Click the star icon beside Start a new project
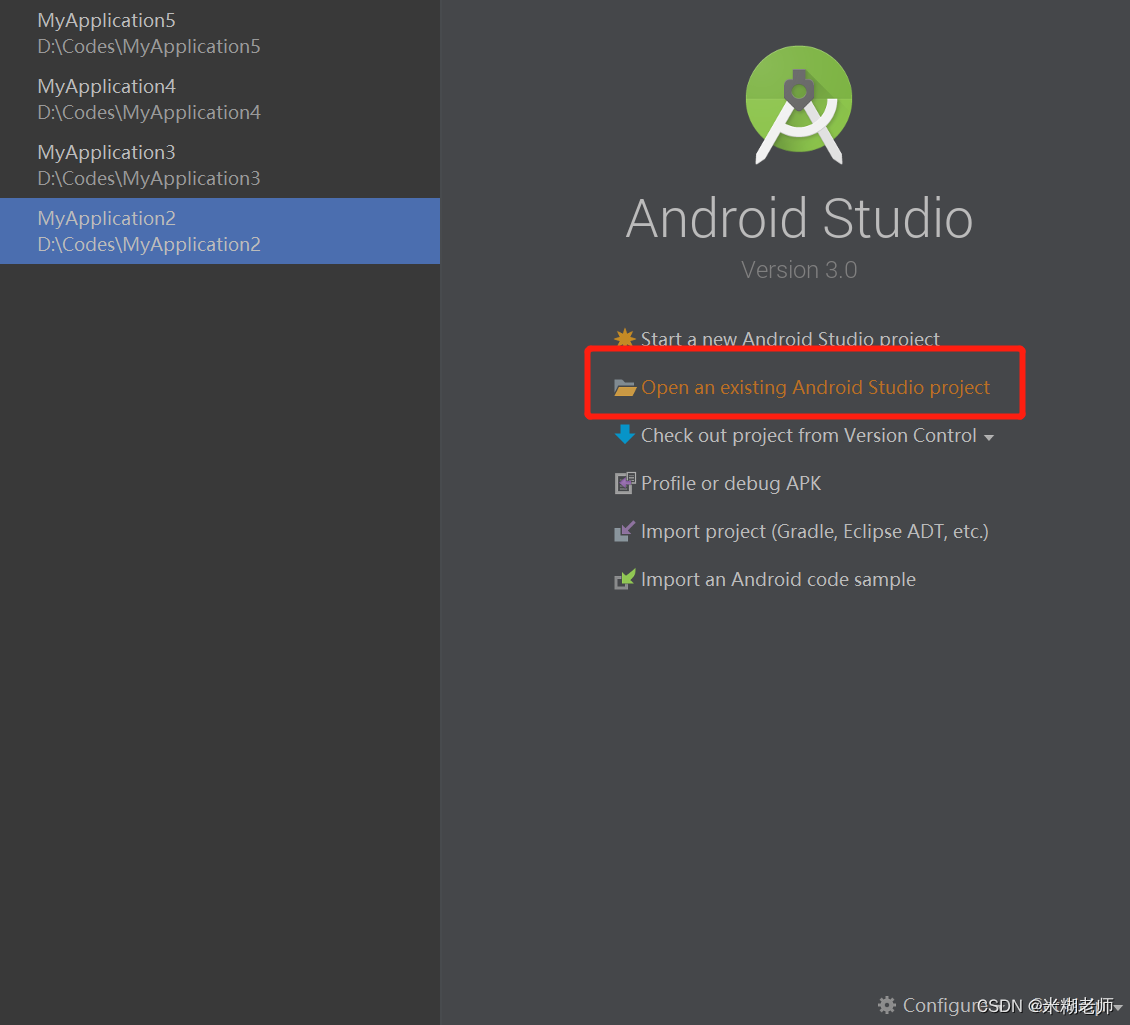 click(624, 338)
